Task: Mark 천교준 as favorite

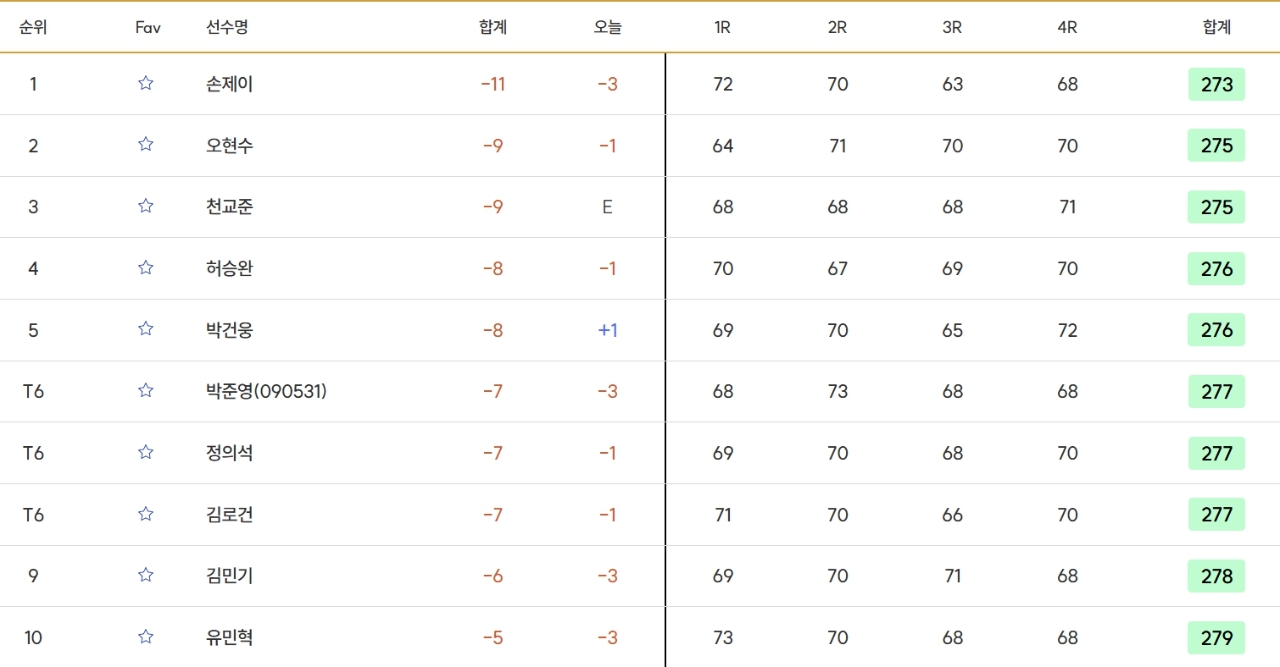Action: pos(146,206)
